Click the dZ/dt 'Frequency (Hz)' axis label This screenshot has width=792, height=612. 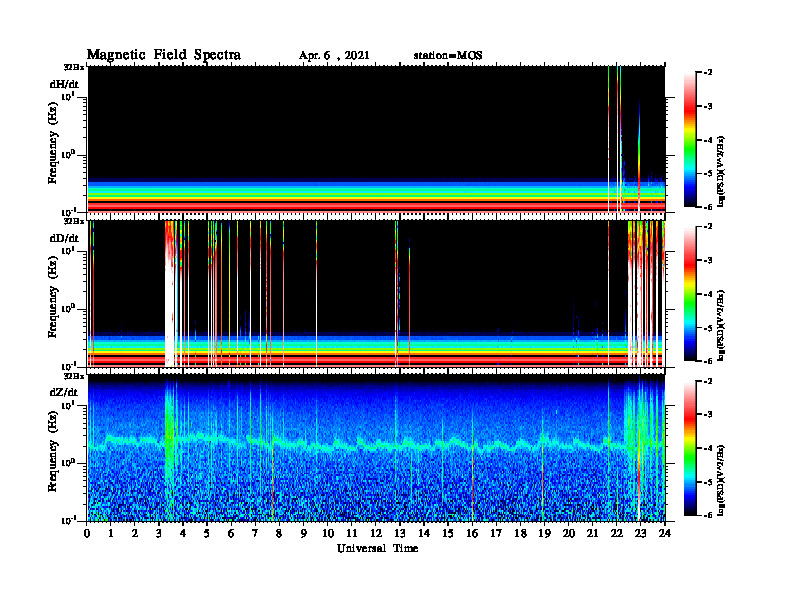point(53,451)
